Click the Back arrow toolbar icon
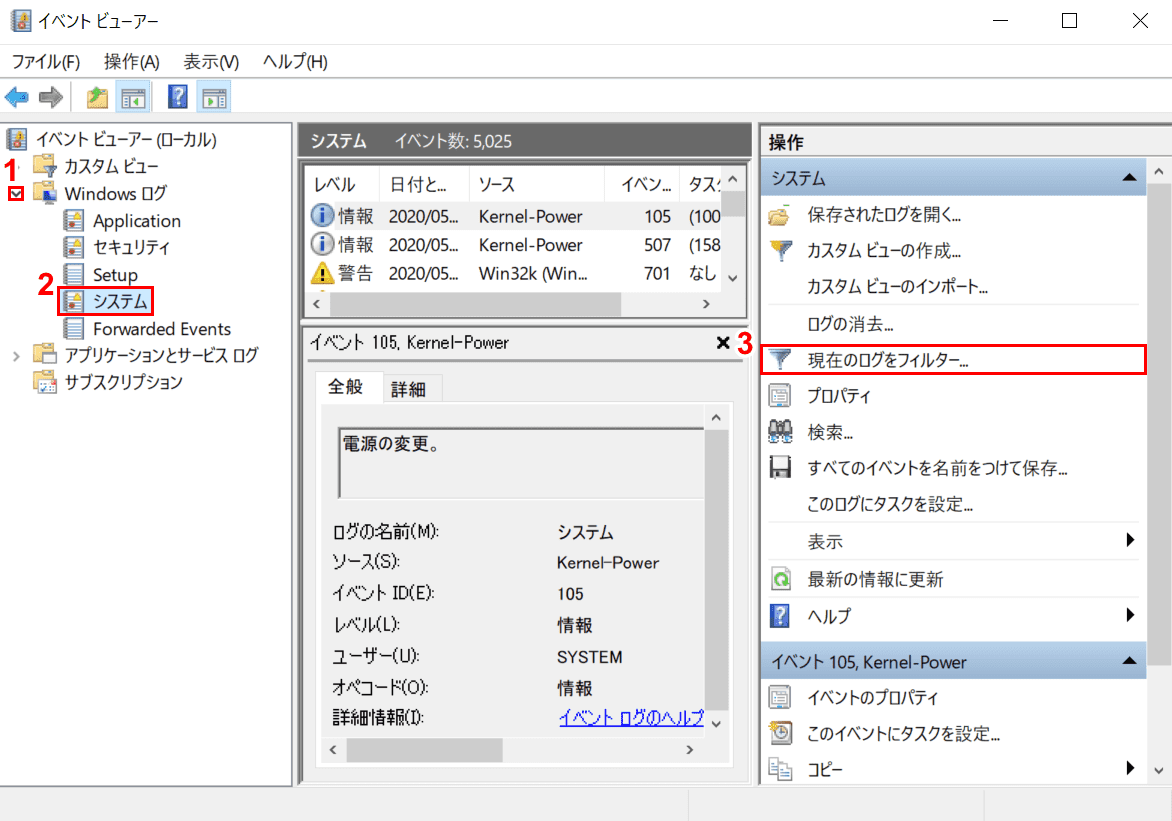This screenshot has width=1172, height=821. pos(16,97)
